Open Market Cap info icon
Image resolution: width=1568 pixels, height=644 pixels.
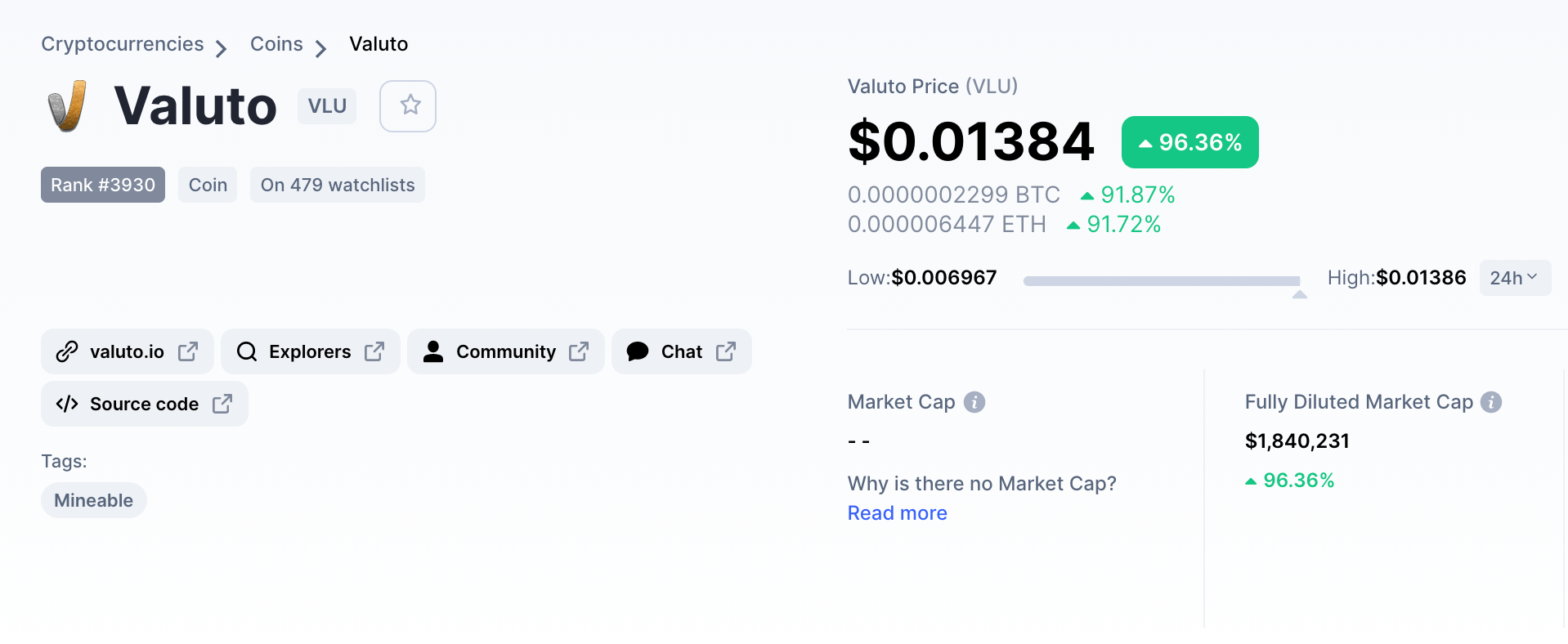click(974, 402)
